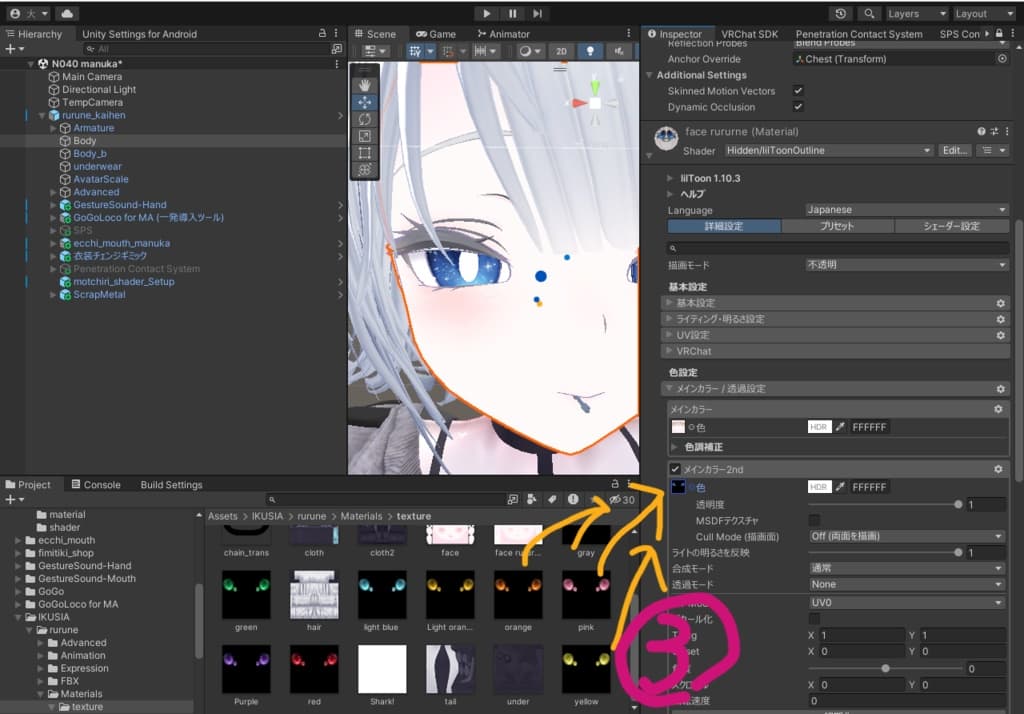
Task: Toggle the MSDFテクスチャ checkbox
Action: pos(814,520)
